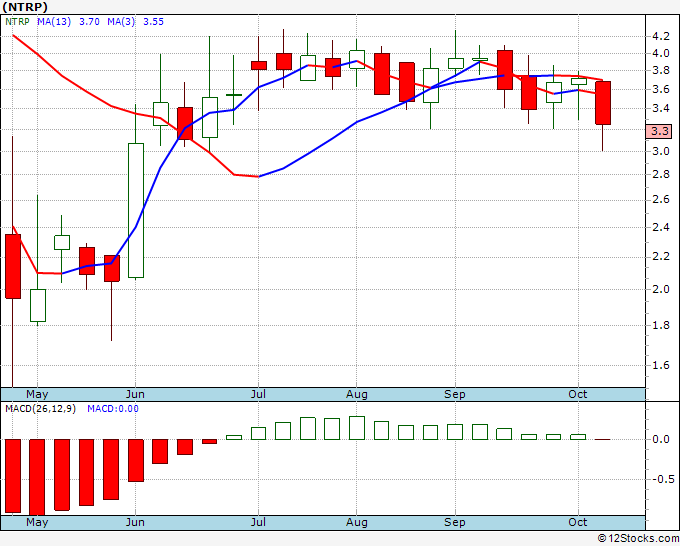The image size is (680, 546).
Task: Click the MA(13) legend label
Action: pos(54,22)
